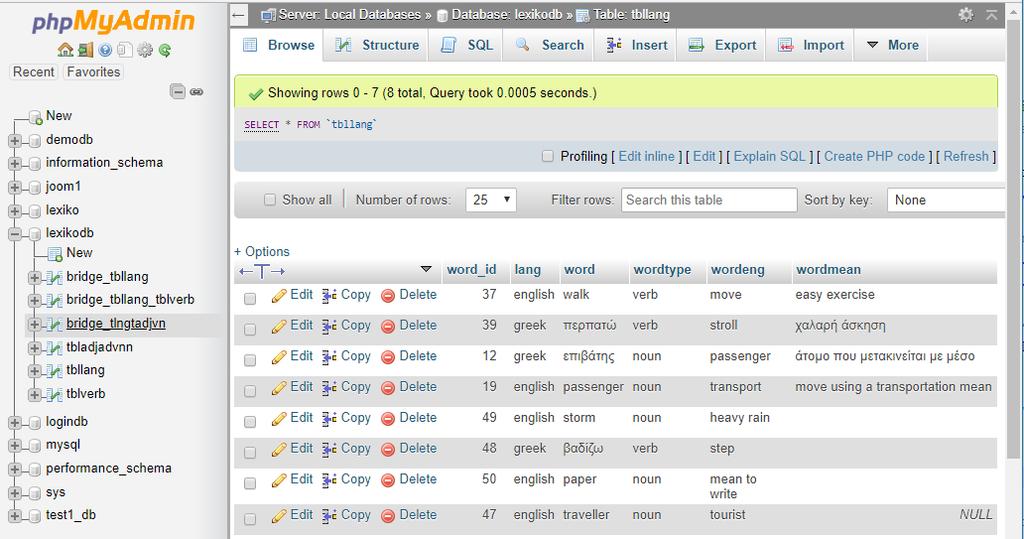
Task: Click the link-with-main-panel chain icon
Action: pos(197,91)
